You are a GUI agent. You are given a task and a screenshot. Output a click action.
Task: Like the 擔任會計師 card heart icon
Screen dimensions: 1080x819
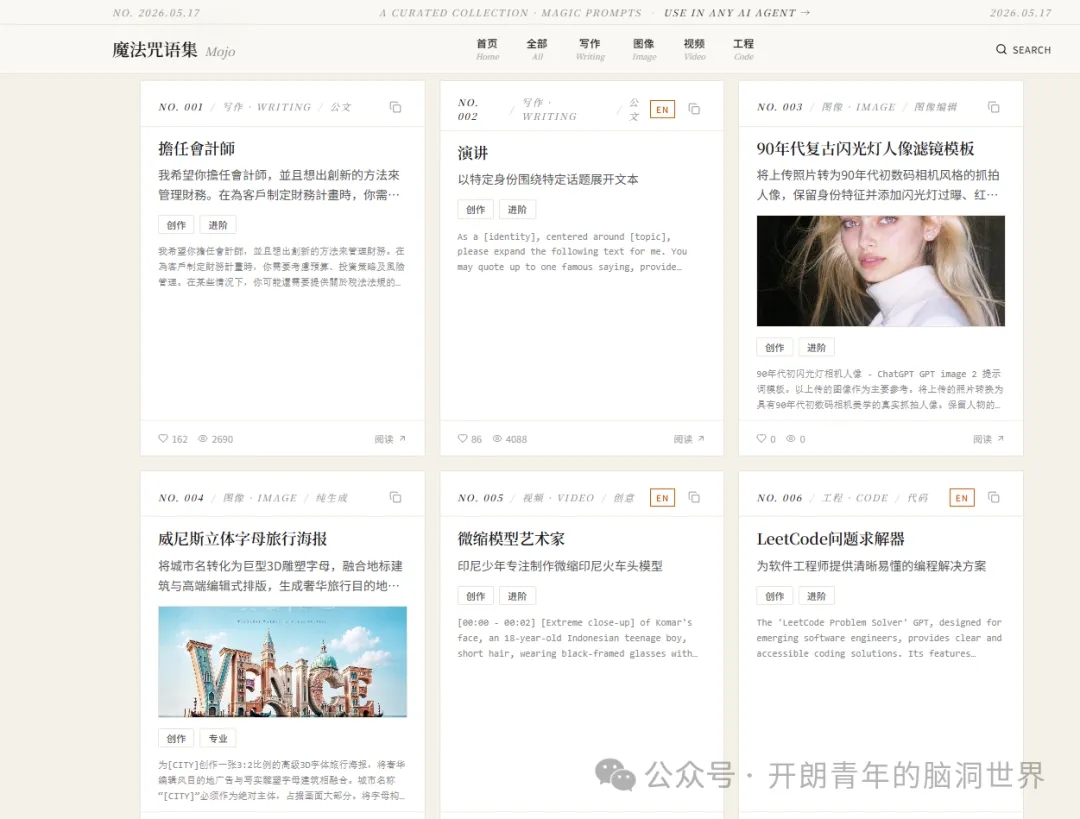(x=163, y=438)
